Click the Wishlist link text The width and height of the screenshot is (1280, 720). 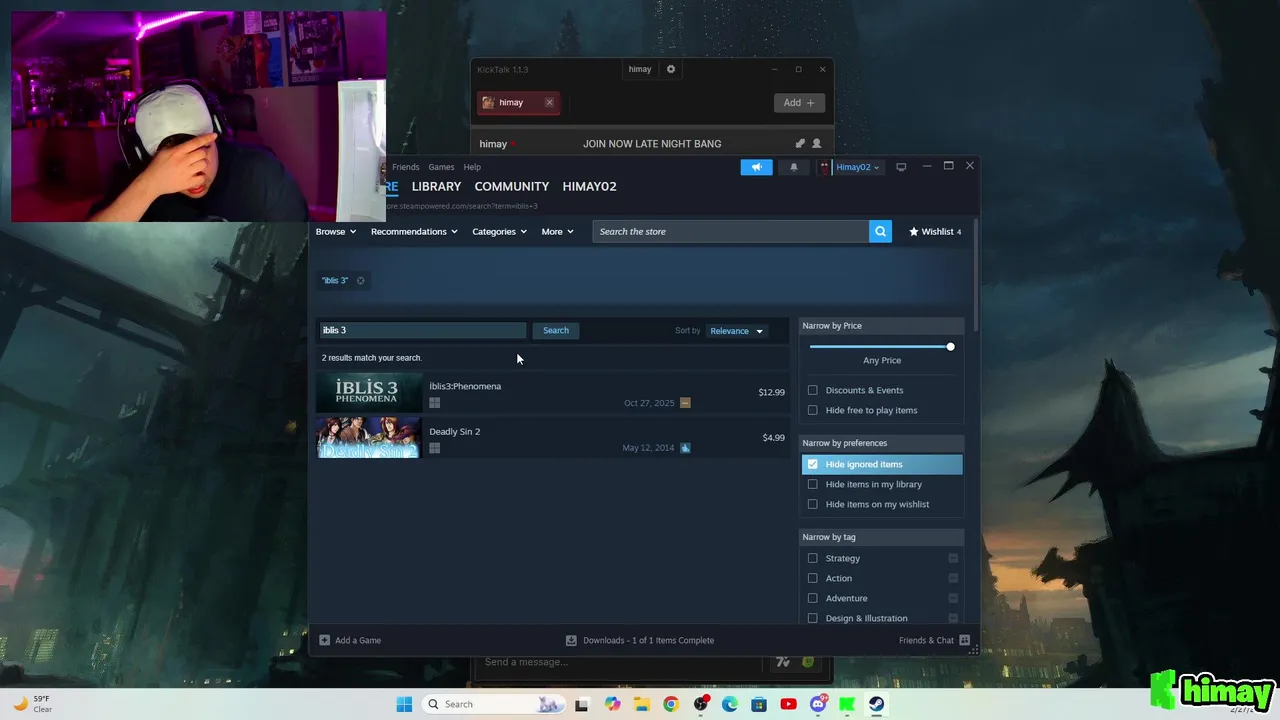[x=937, y=231]
